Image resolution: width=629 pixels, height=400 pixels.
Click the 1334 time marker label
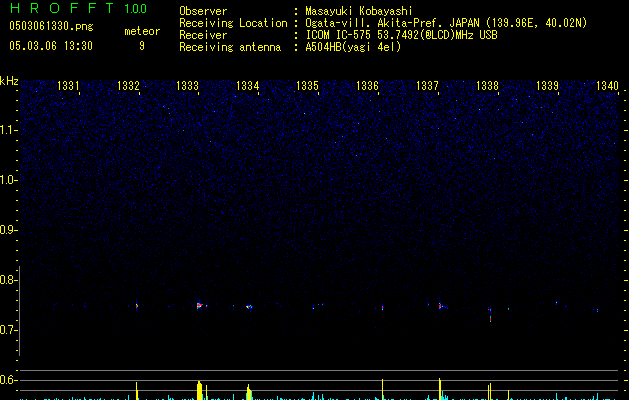tap(248, 85)
